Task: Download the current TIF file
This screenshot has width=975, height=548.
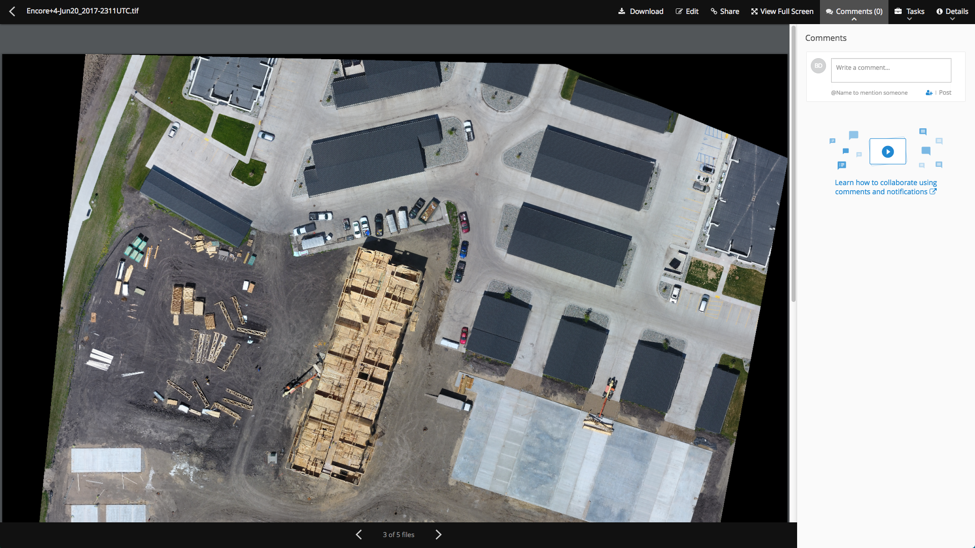Action: pyautogui.click(x=641, y=11)
